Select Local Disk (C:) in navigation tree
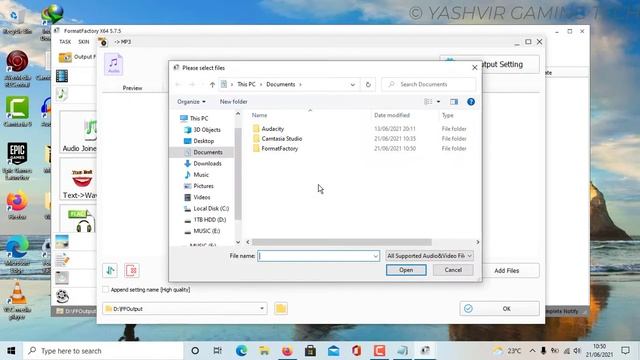The image size is (640, 360). click(211, 209)
